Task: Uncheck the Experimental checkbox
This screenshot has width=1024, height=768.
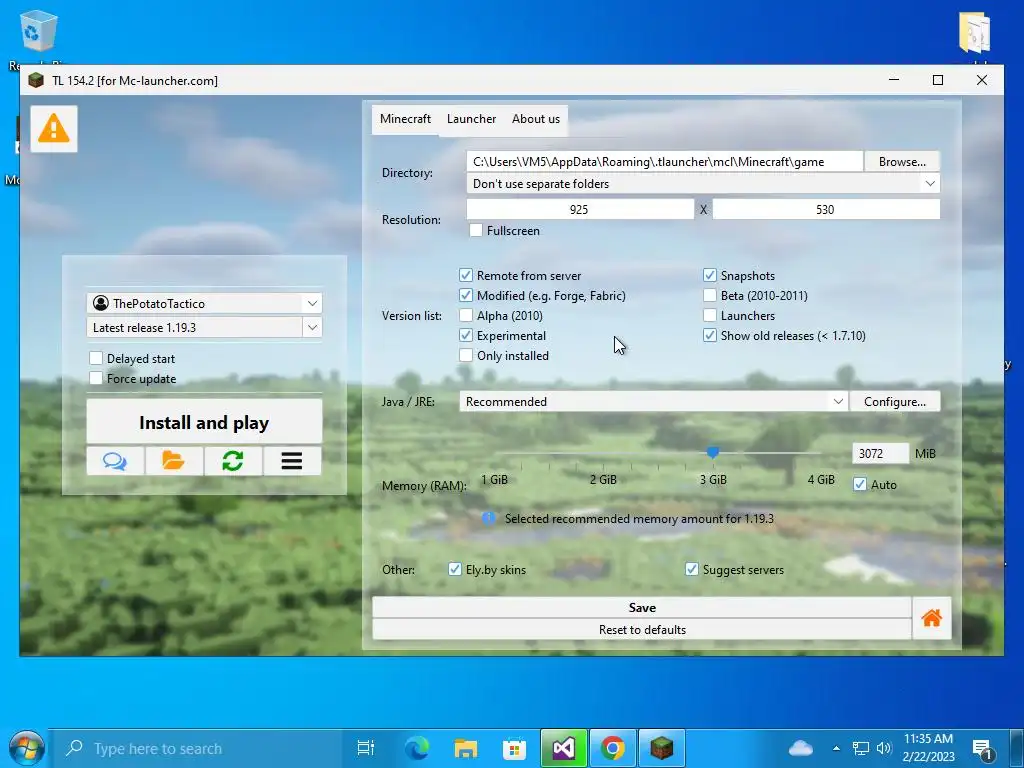Action: click(466, 335)
